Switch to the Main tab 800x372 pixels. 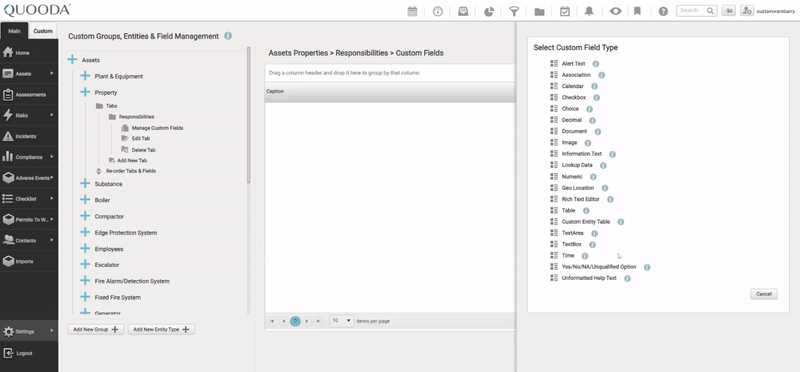pyautogui.click(x=14, y=31)
